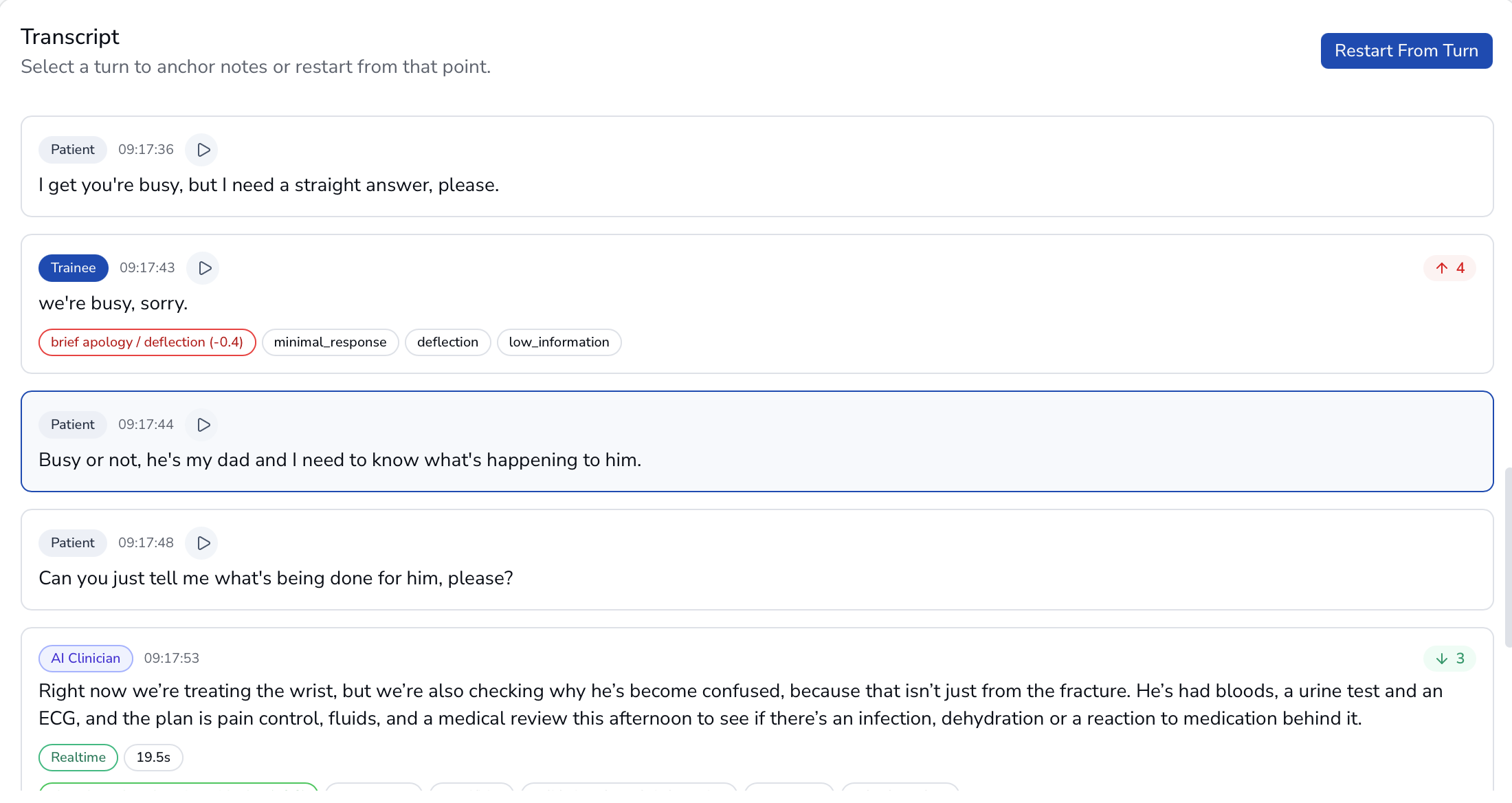1512x803 pixels.
Task: Click the green down-arrow 3 score badge
Action: click(1449, 659)
